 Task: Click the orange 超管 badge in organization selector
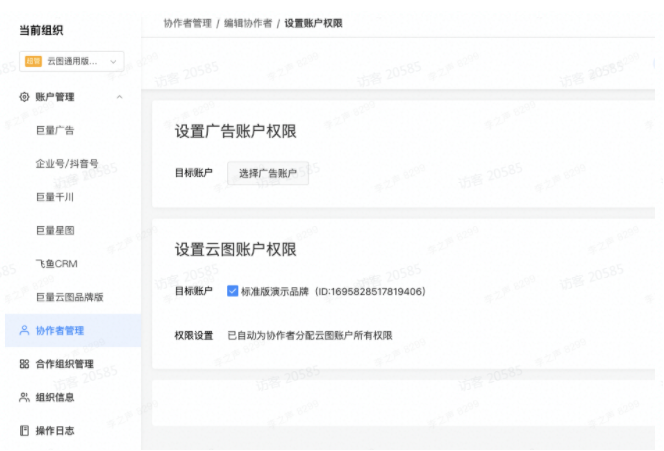[33, 61]
